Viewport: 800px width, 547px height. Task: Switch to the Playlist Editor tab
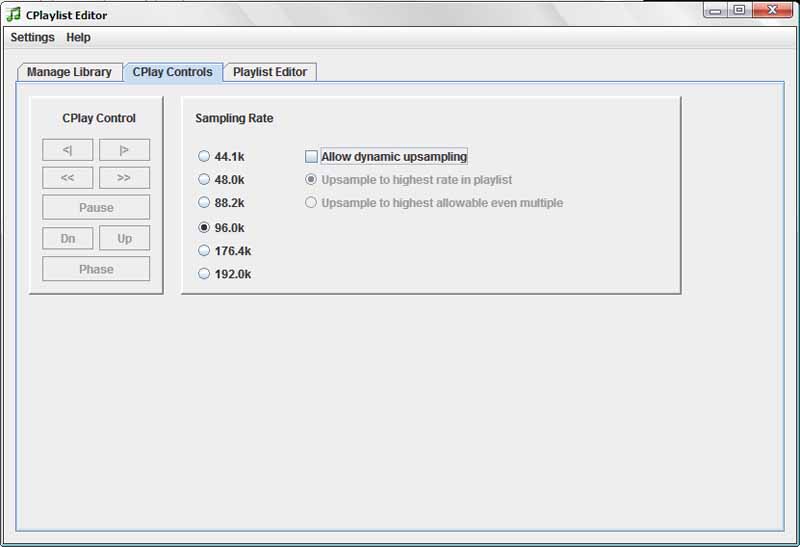tap(270, 72)
